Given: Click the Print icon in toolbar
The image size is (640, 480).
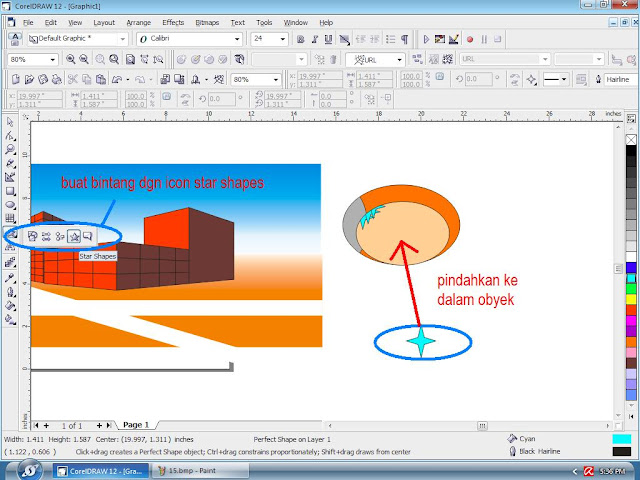Looking at the screenshot, I should [x=56, y=79].
